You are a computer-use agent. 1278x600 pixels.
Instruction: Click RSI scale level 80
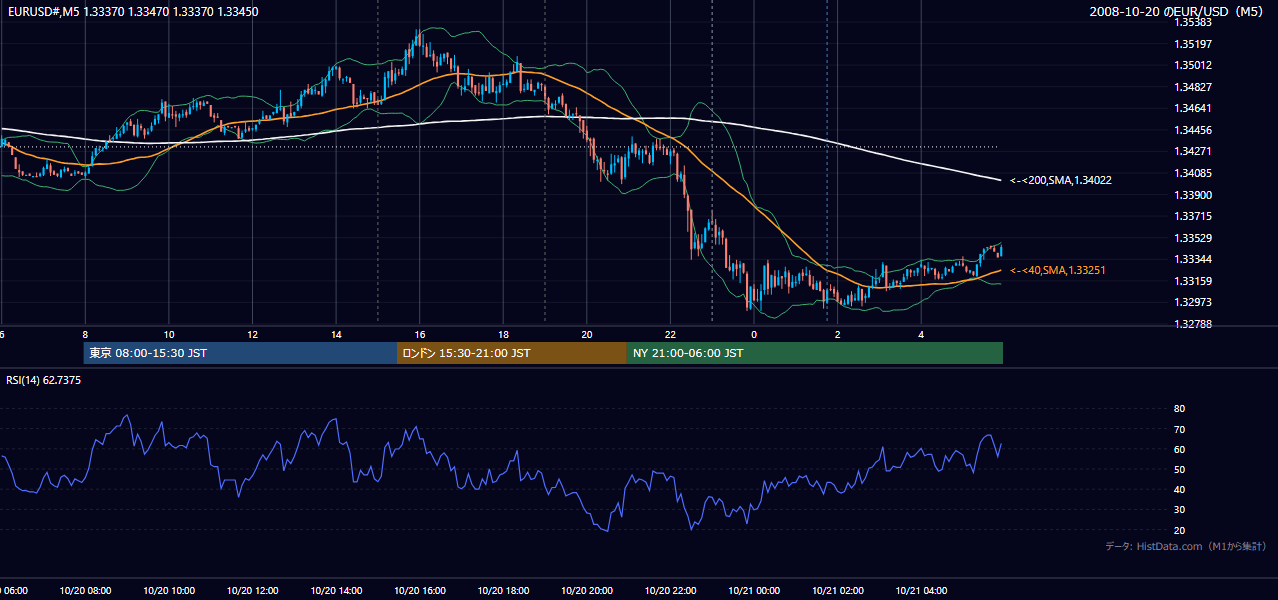click(x=1179, y=409)
